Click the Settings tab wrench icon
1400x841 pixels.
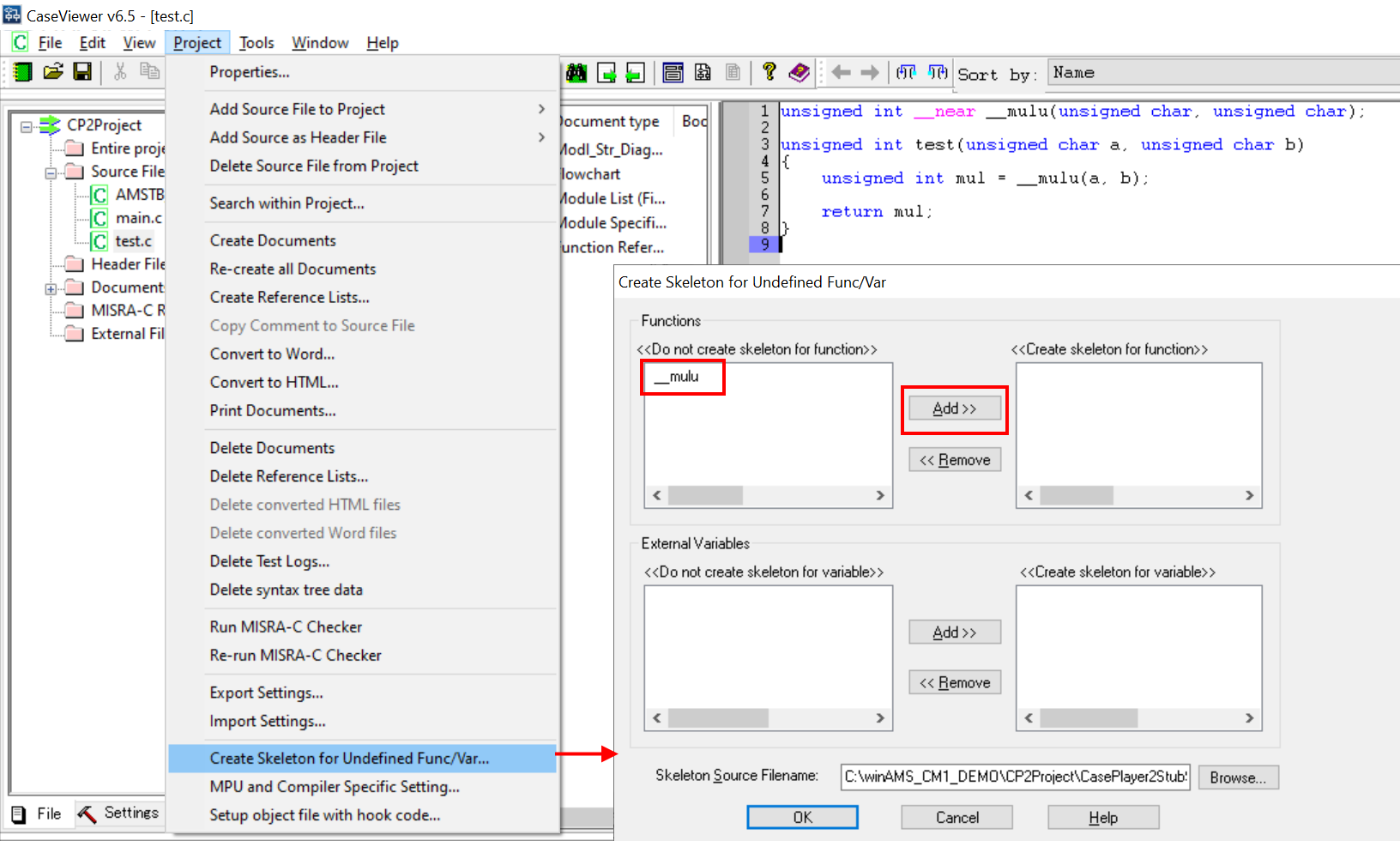87,813
